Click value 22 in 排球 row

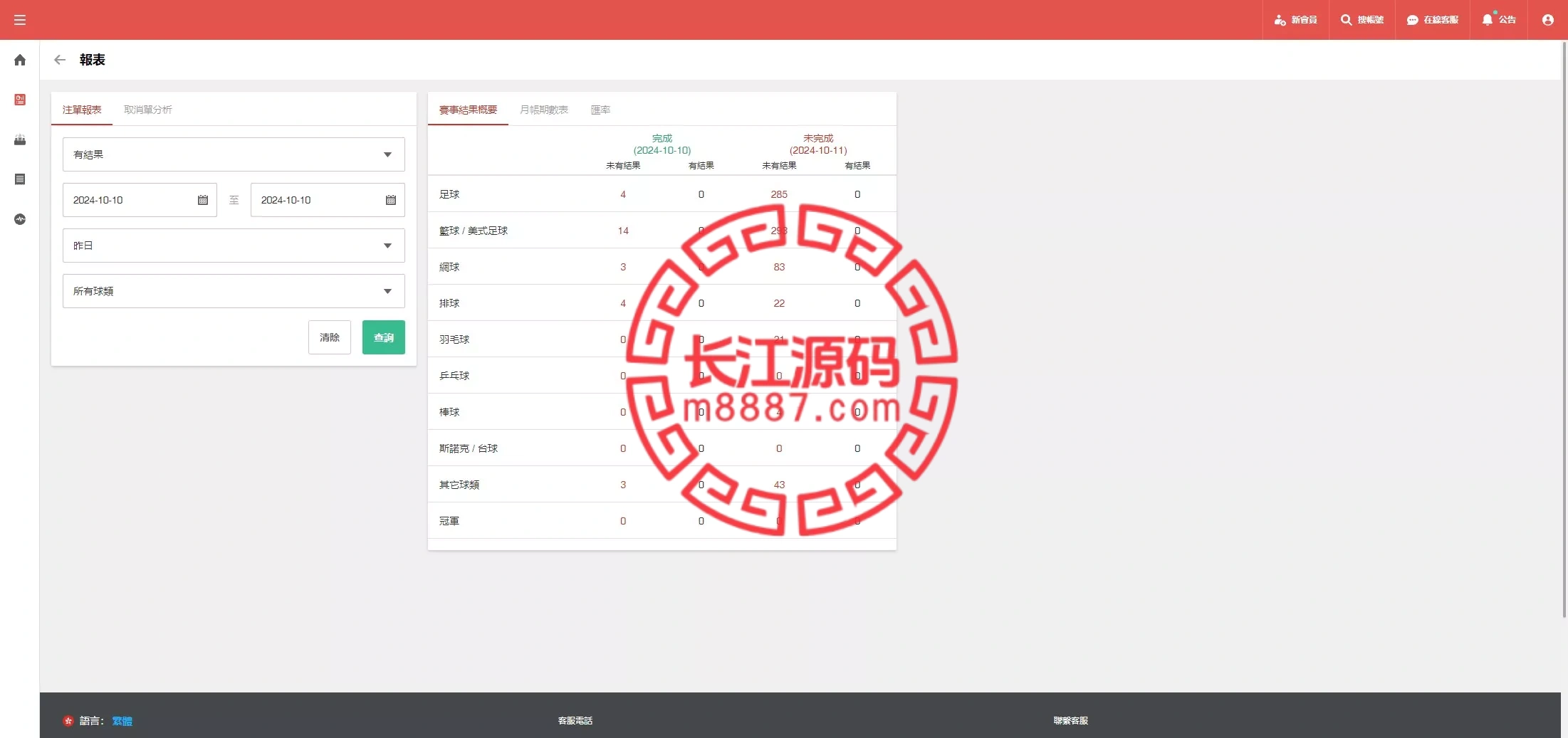pyautogui.click(x=779, y=303)
